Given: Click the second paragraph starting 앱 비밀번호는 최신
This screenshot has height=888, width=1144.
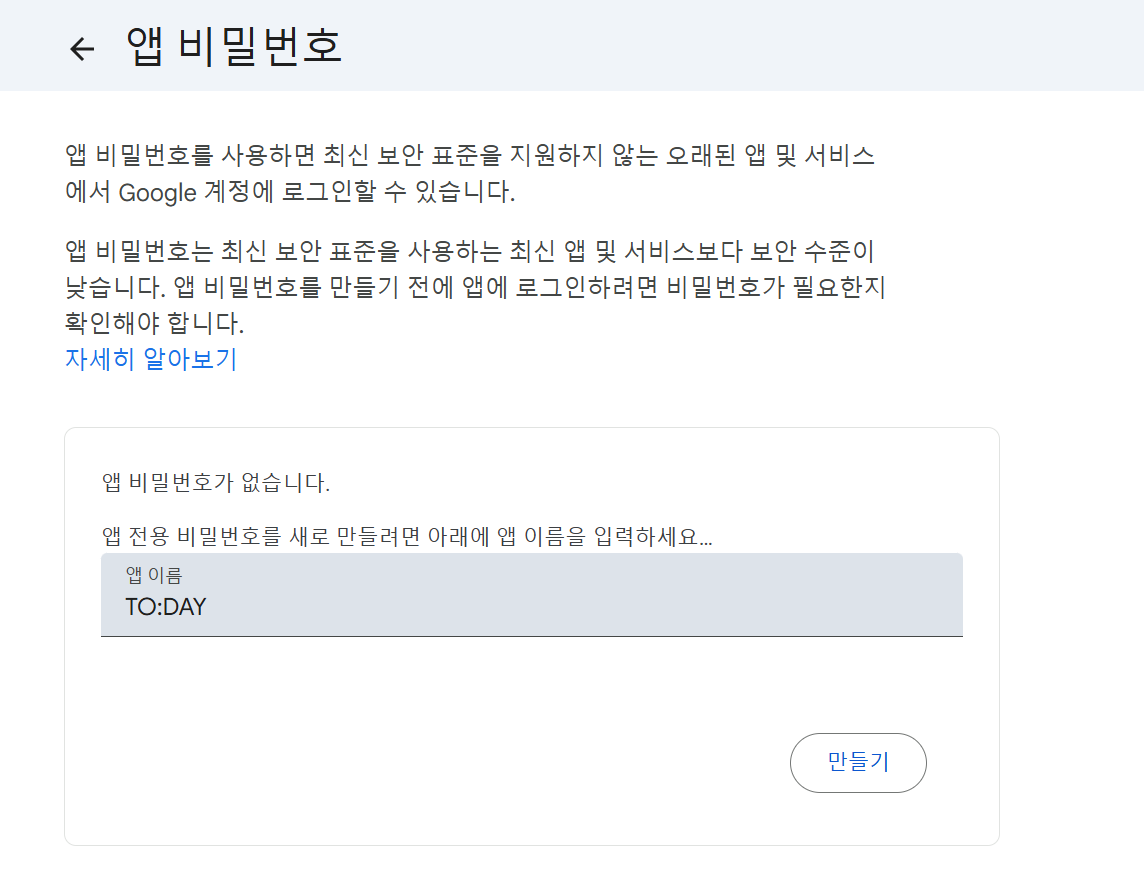Looking at the screenshot, I should point(475,287).
